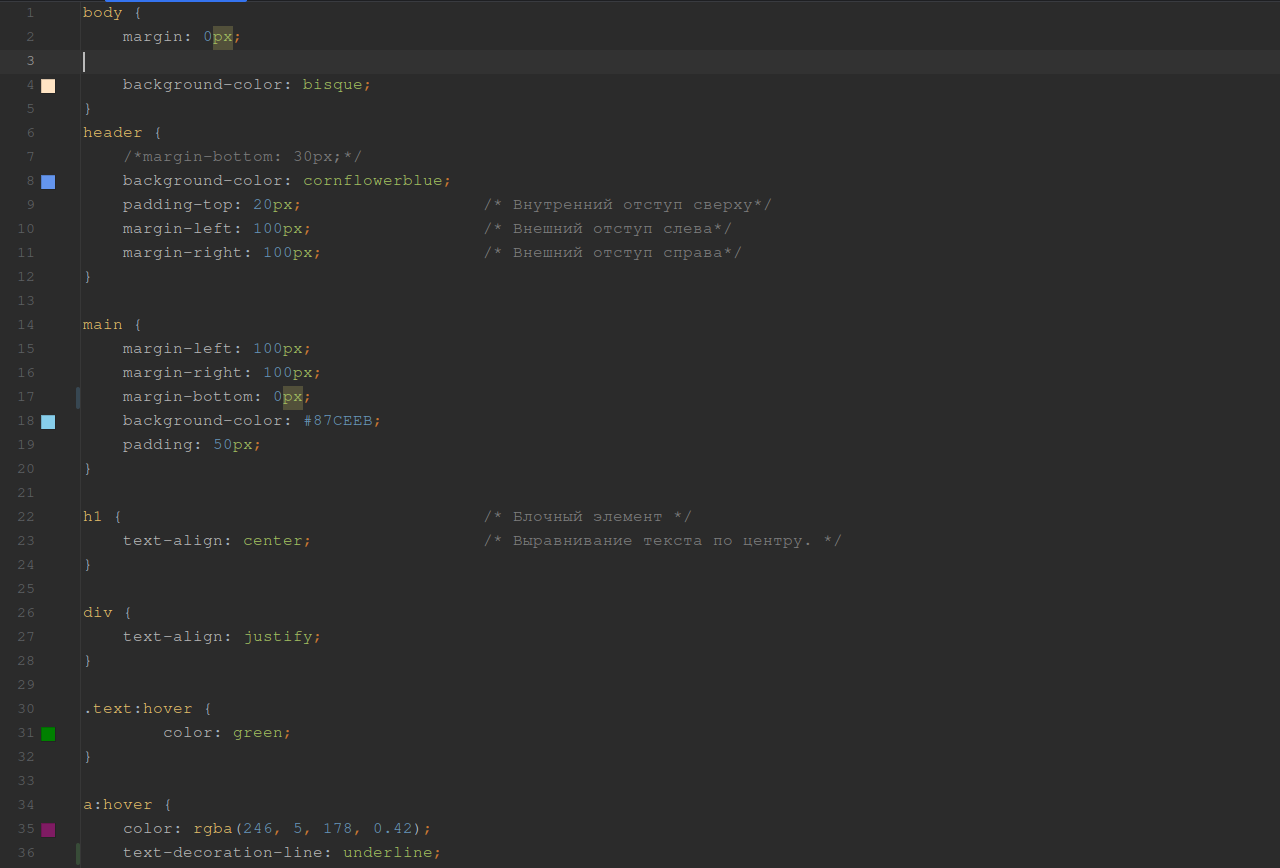1280x868 pixels.
Task: Click the underline value of text-decoration-line
Action: click(x=387, y=853)
